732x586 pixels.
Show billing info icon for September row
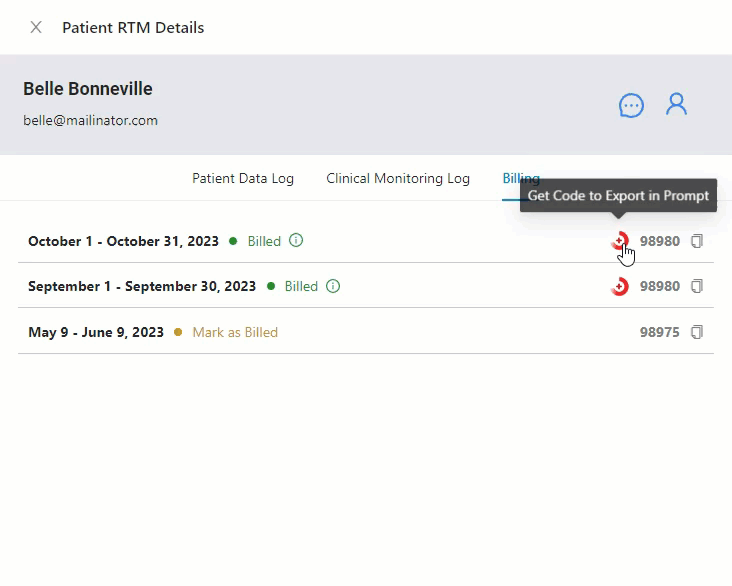pos(333,287)
